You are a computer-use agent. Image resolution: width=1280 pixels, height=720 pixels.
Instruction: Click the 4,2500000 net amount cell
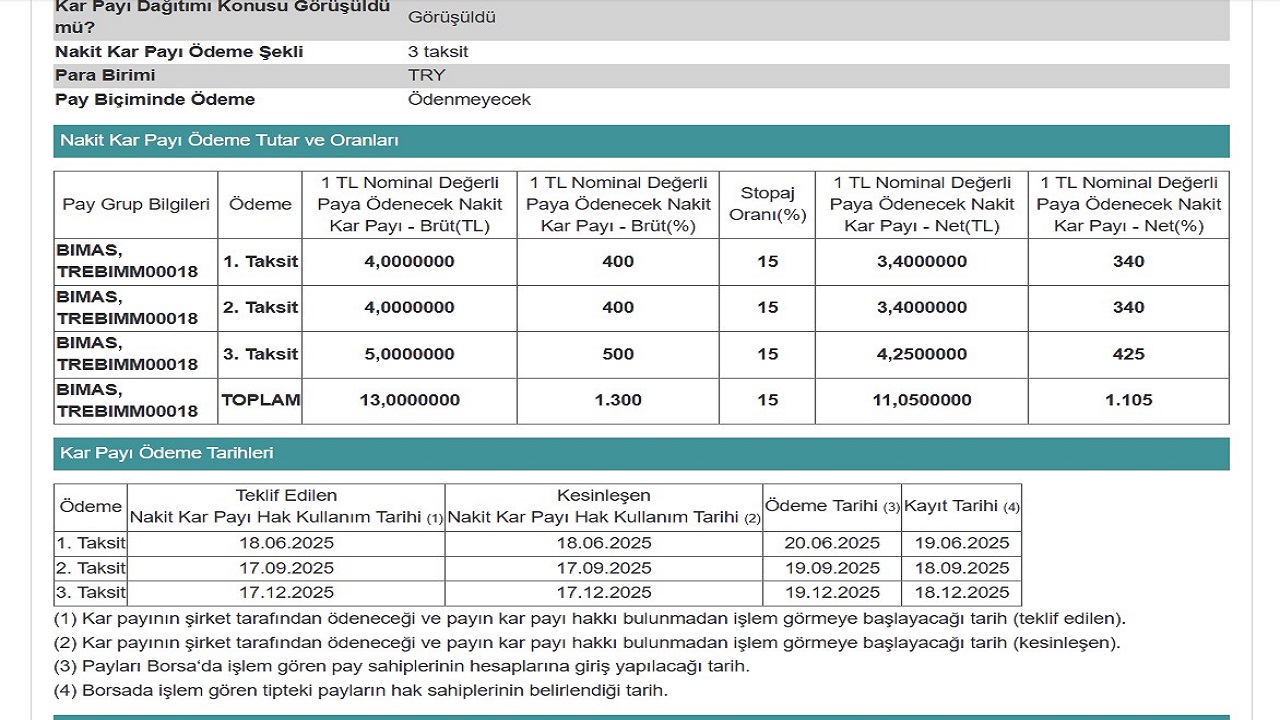click(x=921, y=354)
